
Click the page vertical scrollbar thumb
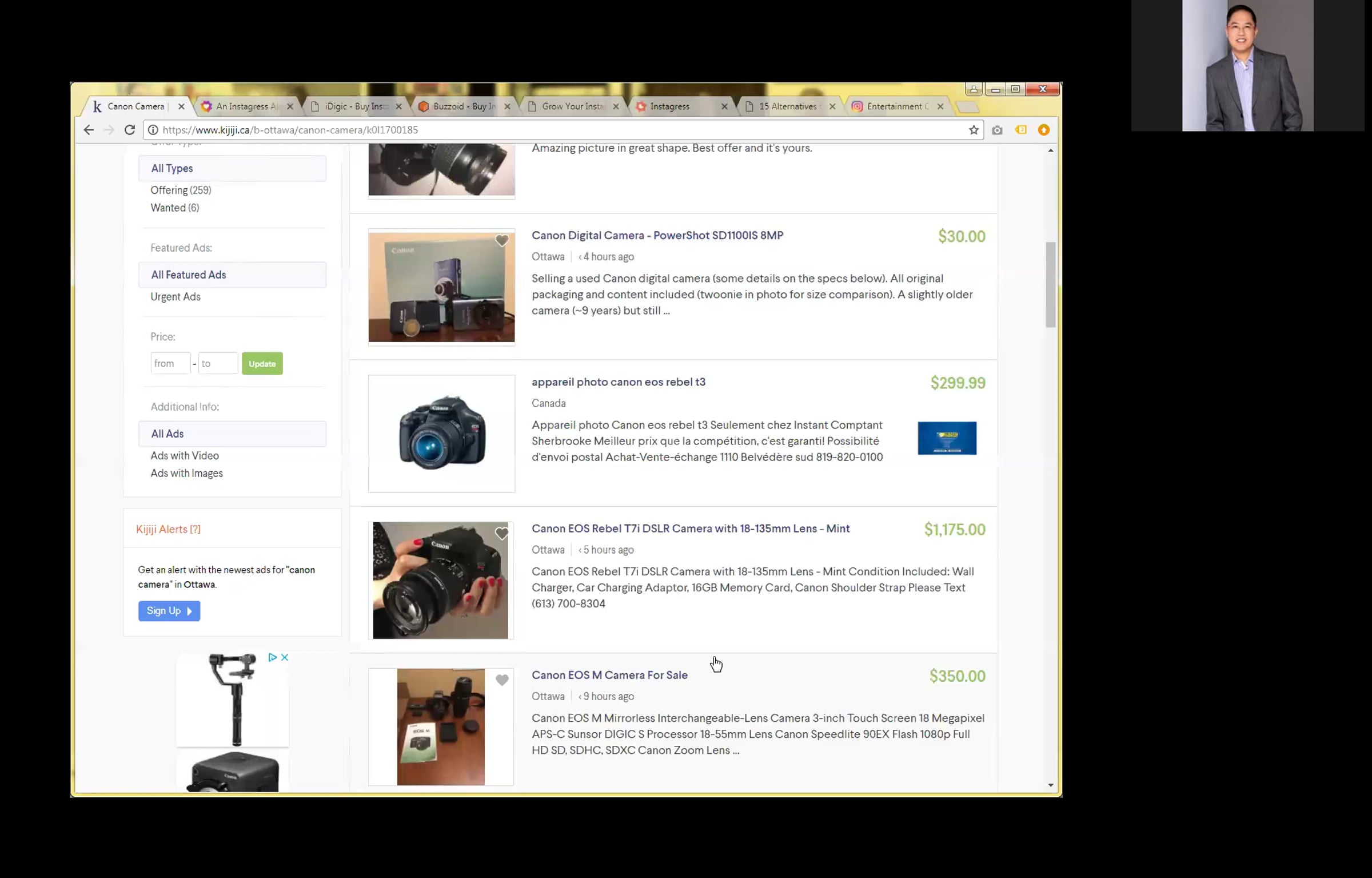[1051, 284]
